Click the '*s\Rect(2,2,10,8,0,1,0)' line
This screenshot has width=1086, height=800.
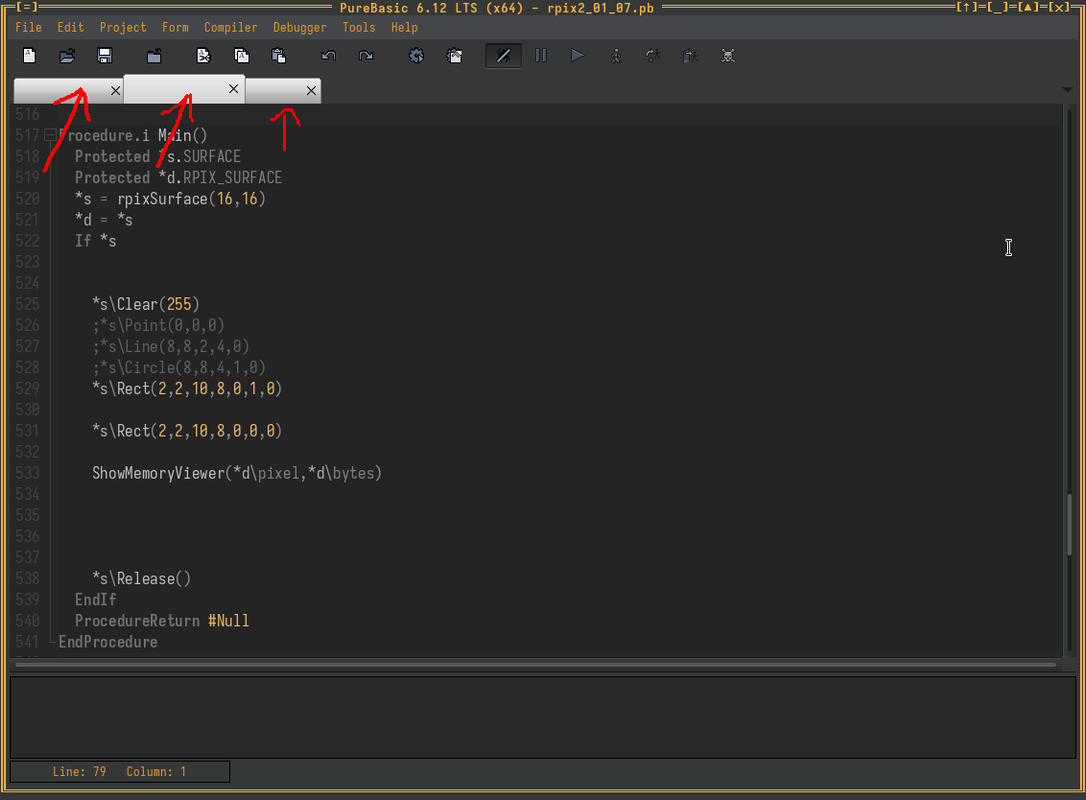pyautogui.click(x=187, y=389)
